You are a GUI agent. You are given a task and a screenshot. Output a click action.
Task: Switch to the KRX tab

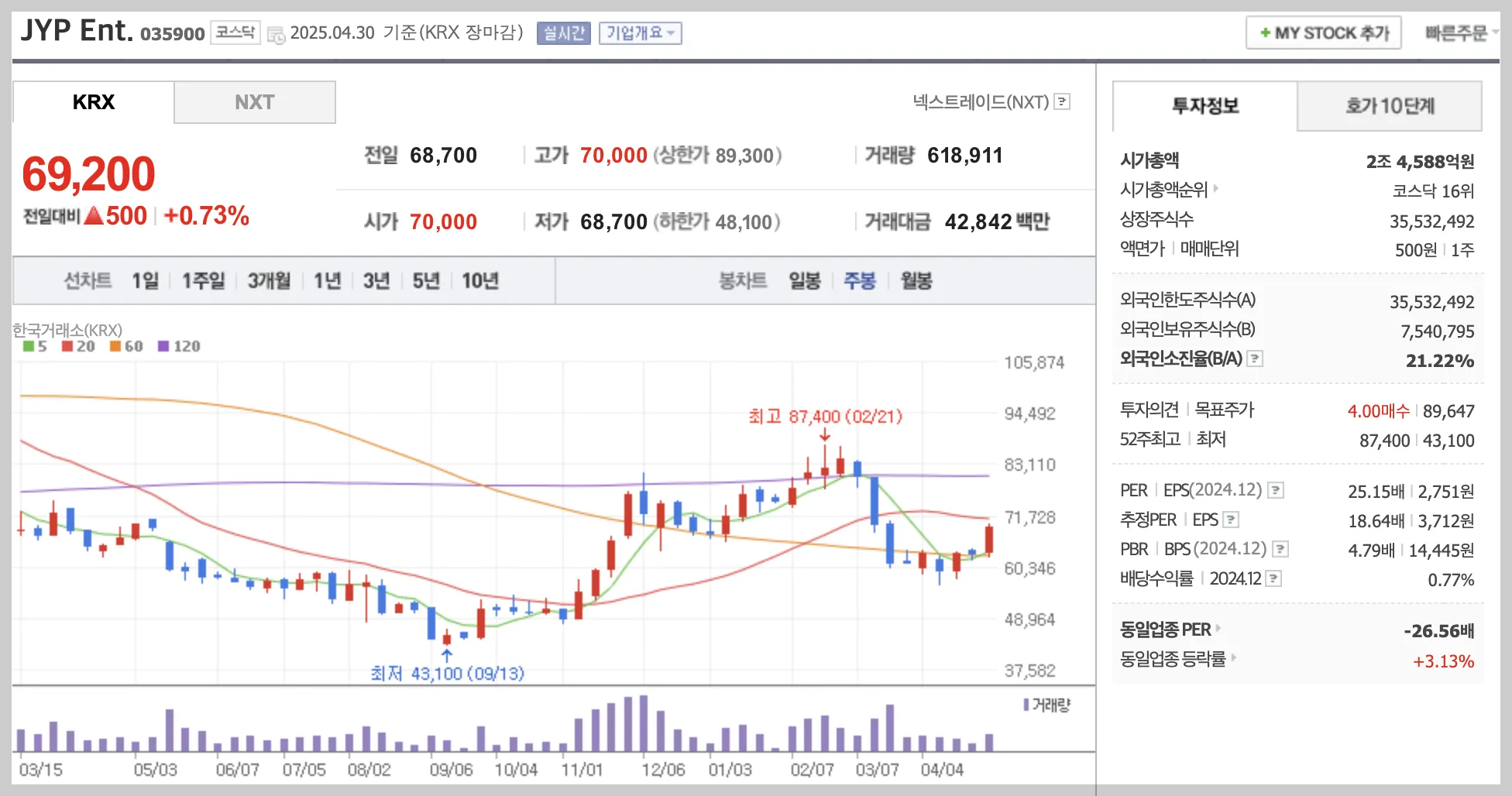[x=93, y=102]
